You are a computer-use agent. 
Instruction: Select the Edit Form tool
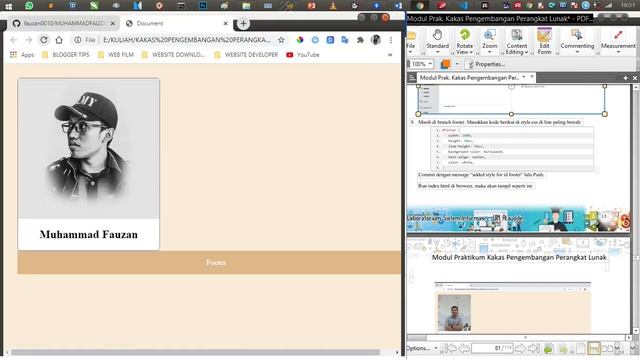(544, 42)
